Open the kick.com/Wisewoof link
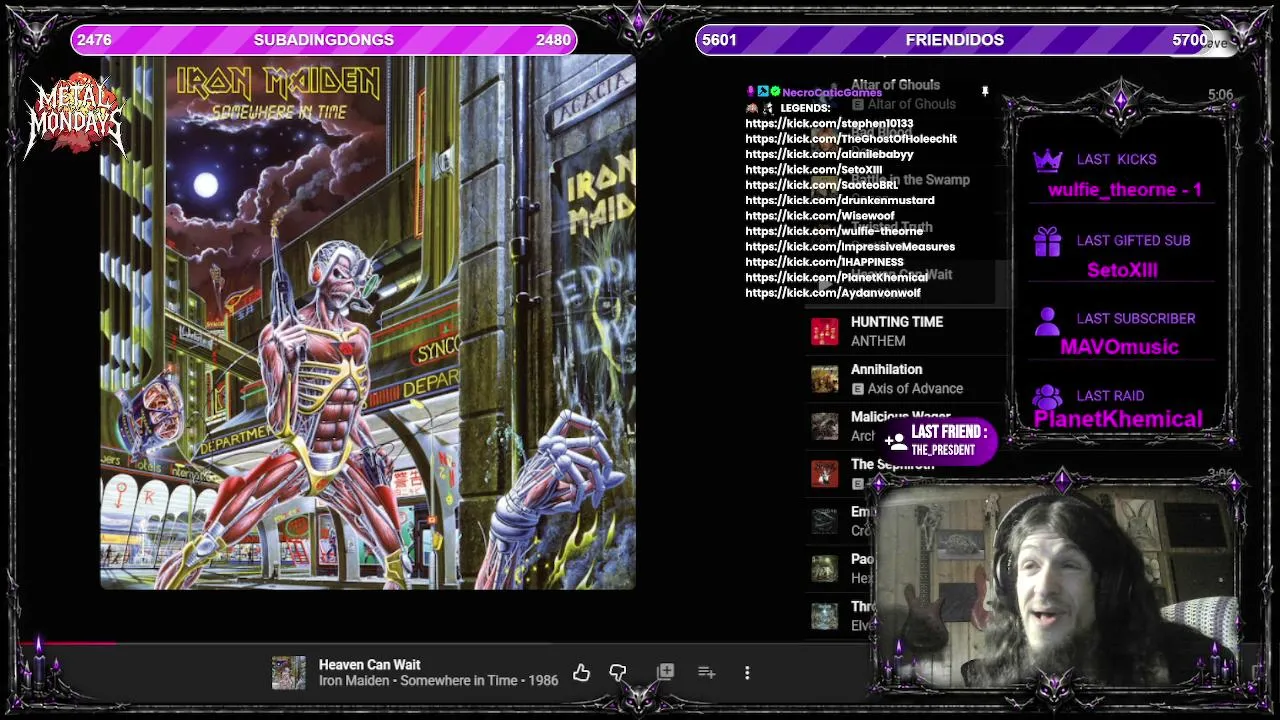This screenshot has height=720, width=1280. pyautogui.click(x=820, y=216)
